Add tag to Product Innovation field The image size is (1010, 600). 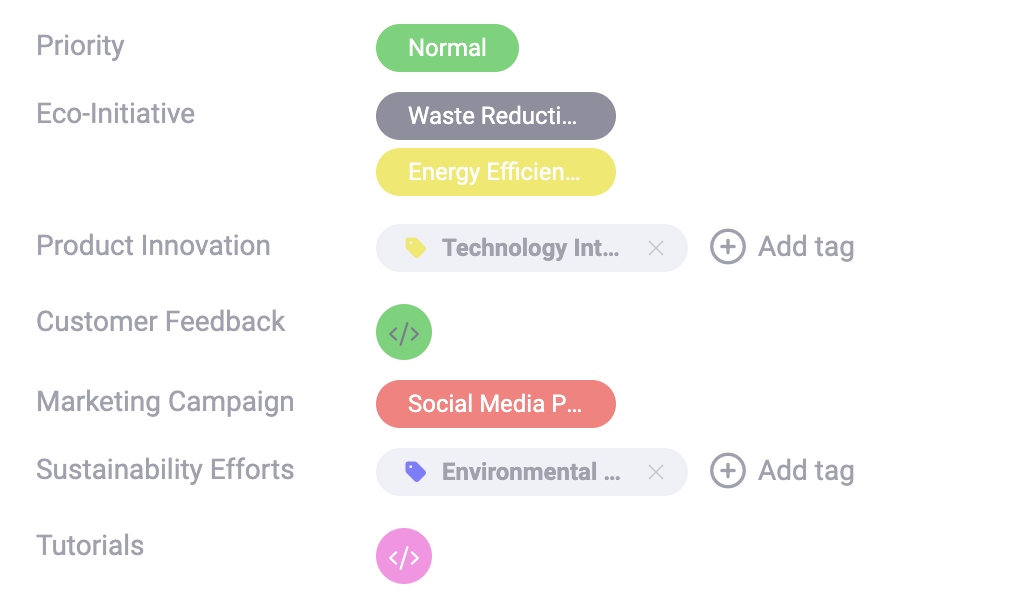pyautogui.click(x=805, y=247)
